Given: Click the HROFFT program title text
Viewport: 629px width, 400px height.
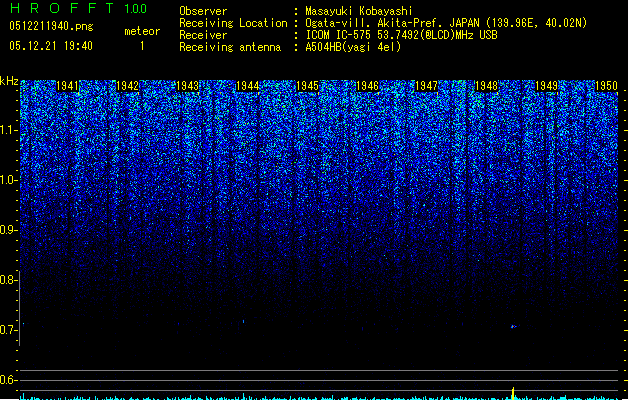Looking at the screenshot, I should coord(62,8).
